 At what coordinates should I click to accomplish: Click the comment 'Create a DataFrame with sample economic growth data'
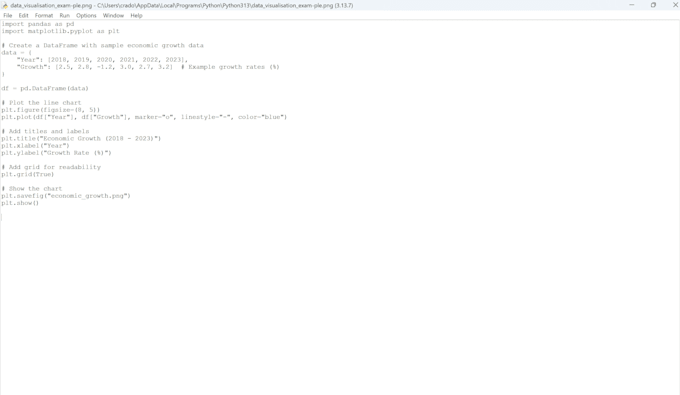tap(102, 46)
